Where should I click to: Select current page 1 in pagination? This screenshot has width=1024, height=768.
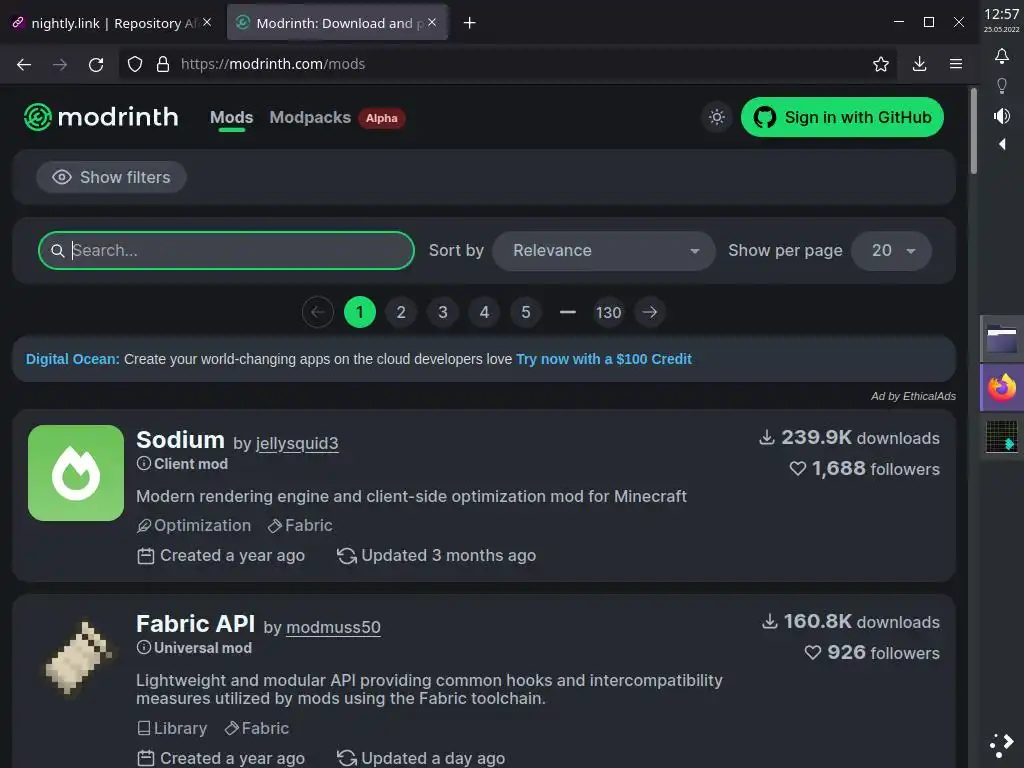(x=360, y=312)
